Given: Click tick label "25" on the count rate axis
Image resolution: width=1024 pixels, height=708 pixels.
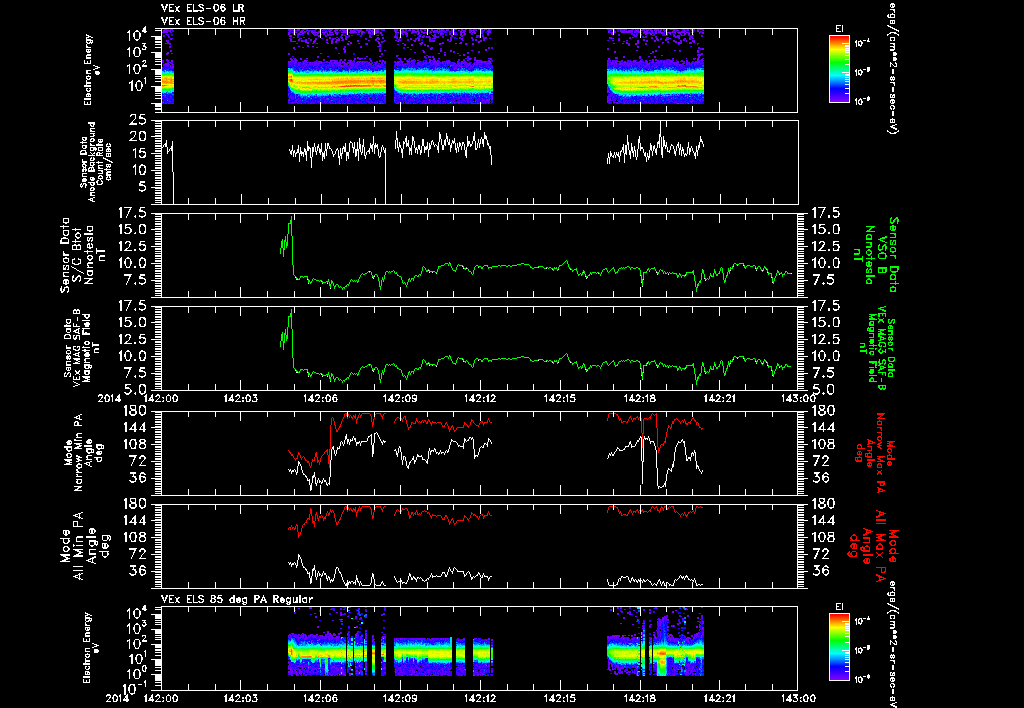Looking at the screenshot, I should point(138,120).
